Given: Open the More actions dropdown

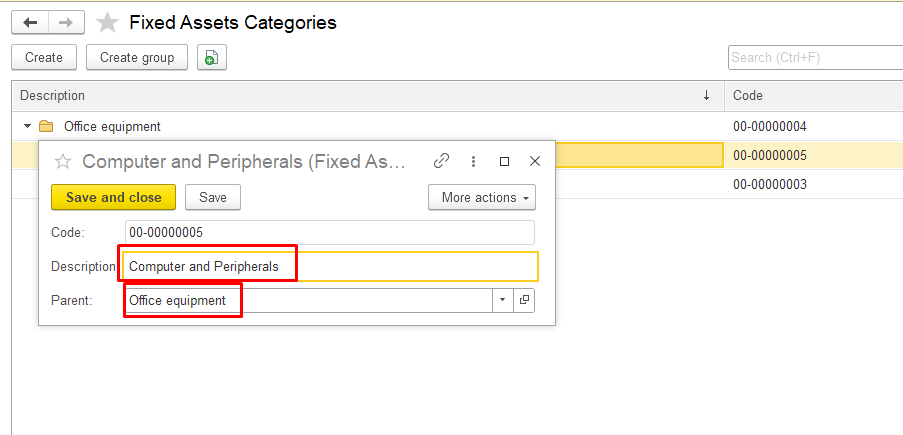Looking at the screenshot, I should 481,197.
